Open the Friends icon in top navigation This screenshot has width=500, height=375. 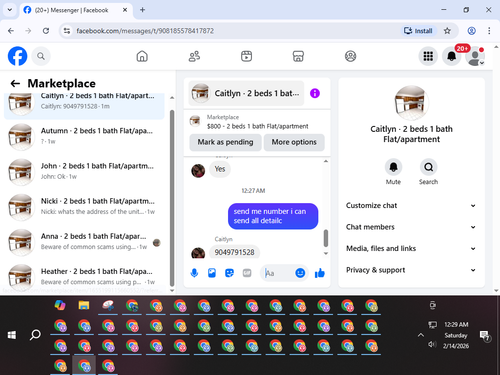[x=194, y=56]
